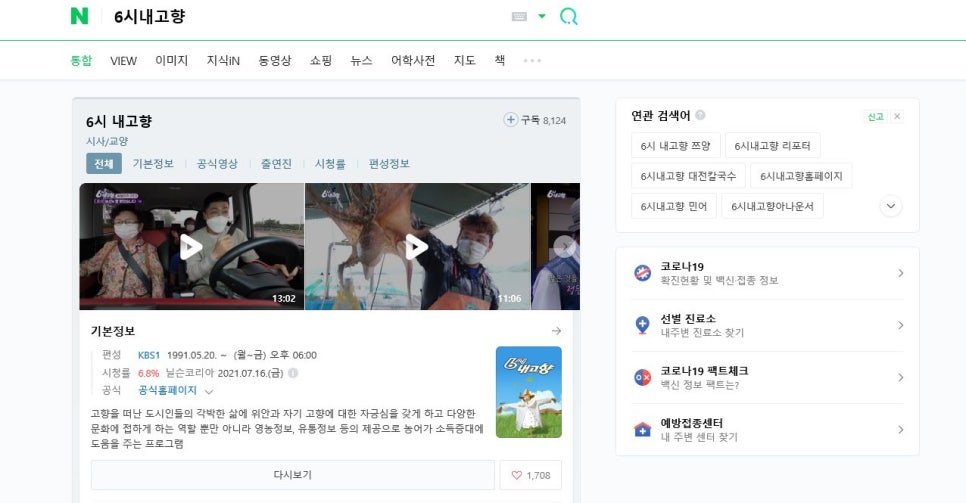
Task: Search related term 6시내고향 리포터
Action: (x=773, y=145)
